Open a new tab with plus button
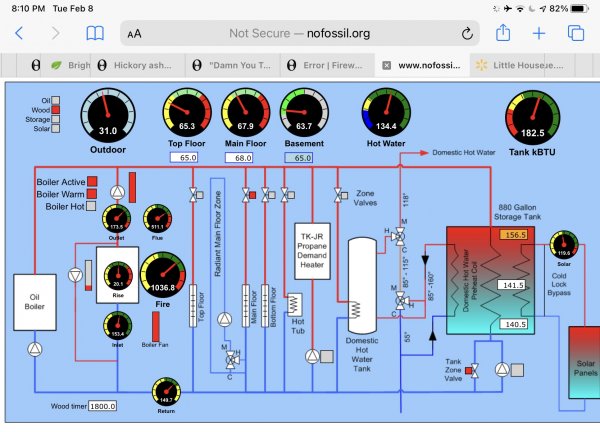The width and height of the screenshot is (600, 432). pos(538,33)
